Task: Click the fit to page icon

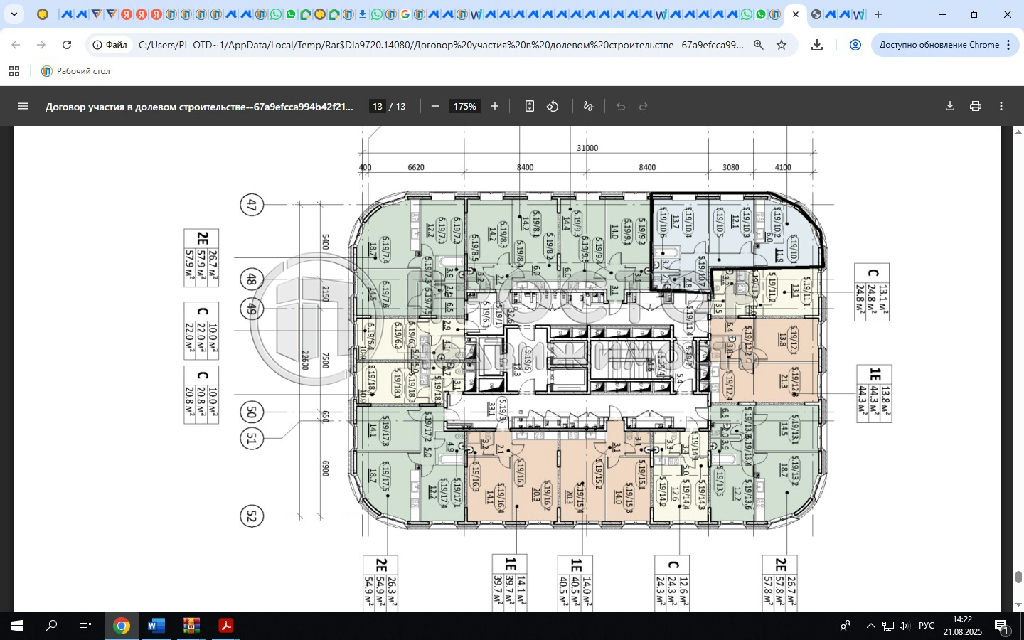Action: tap(530, 106)
